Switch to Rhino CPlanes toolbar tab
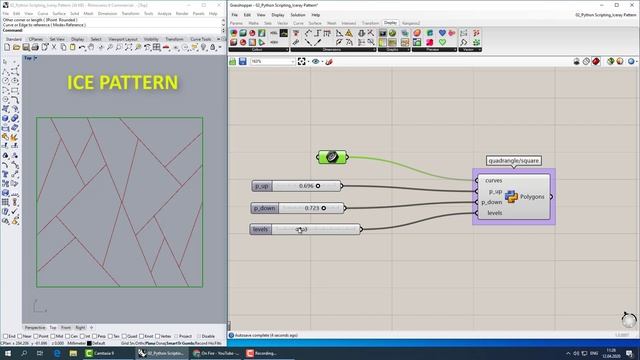640x360 pixels. pos(36,39)
